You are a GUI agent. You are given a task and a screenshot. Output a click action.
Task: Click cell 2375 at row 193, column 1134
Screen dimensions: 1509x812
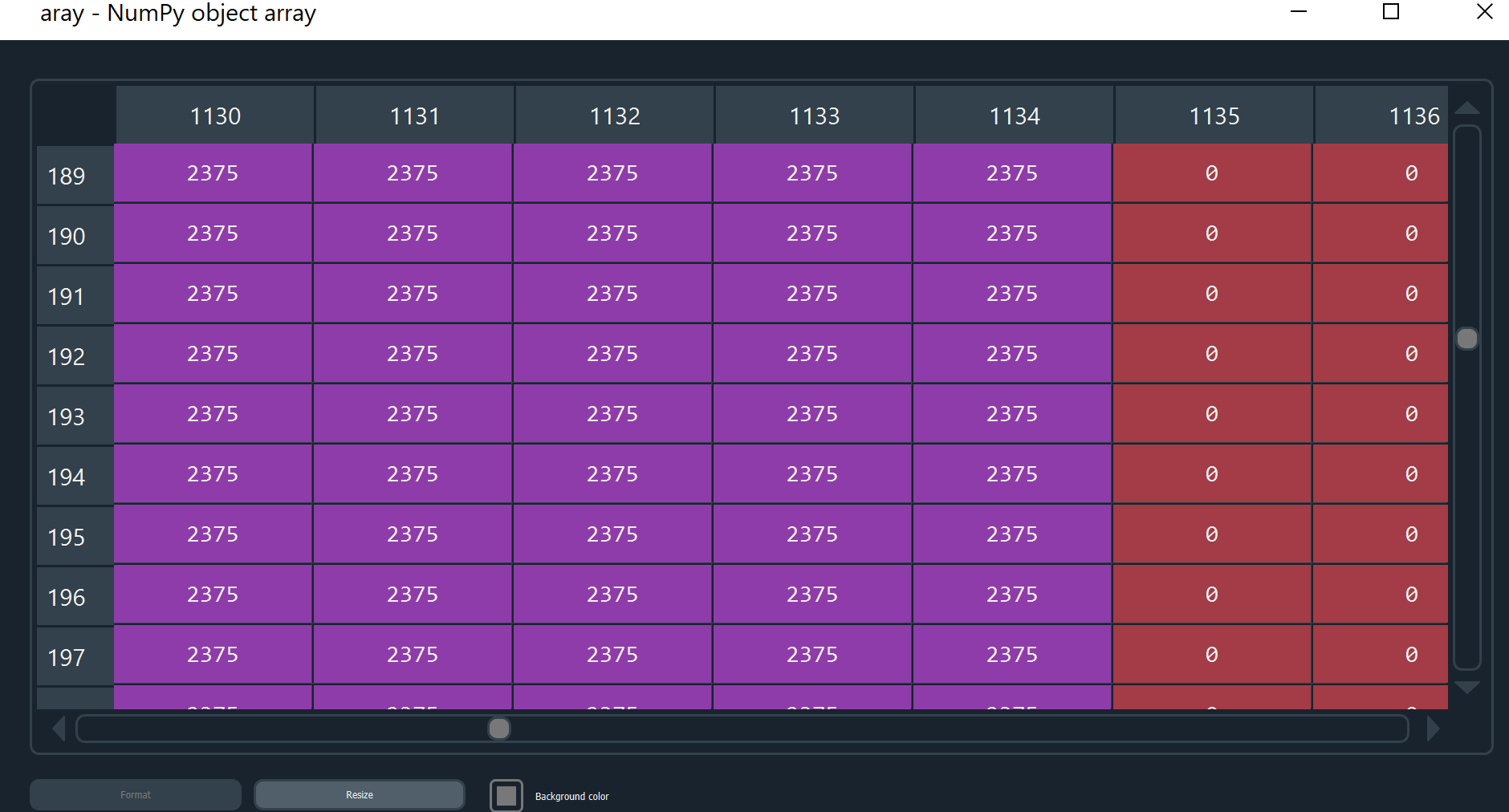tap(1012, 414)
